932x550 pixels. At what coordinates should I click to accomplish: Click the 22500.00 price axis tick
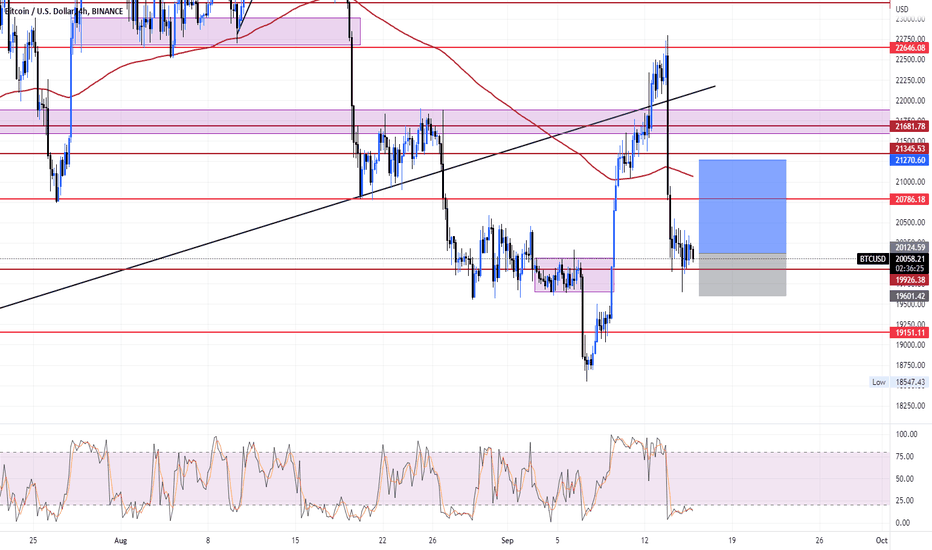point(910,59)
